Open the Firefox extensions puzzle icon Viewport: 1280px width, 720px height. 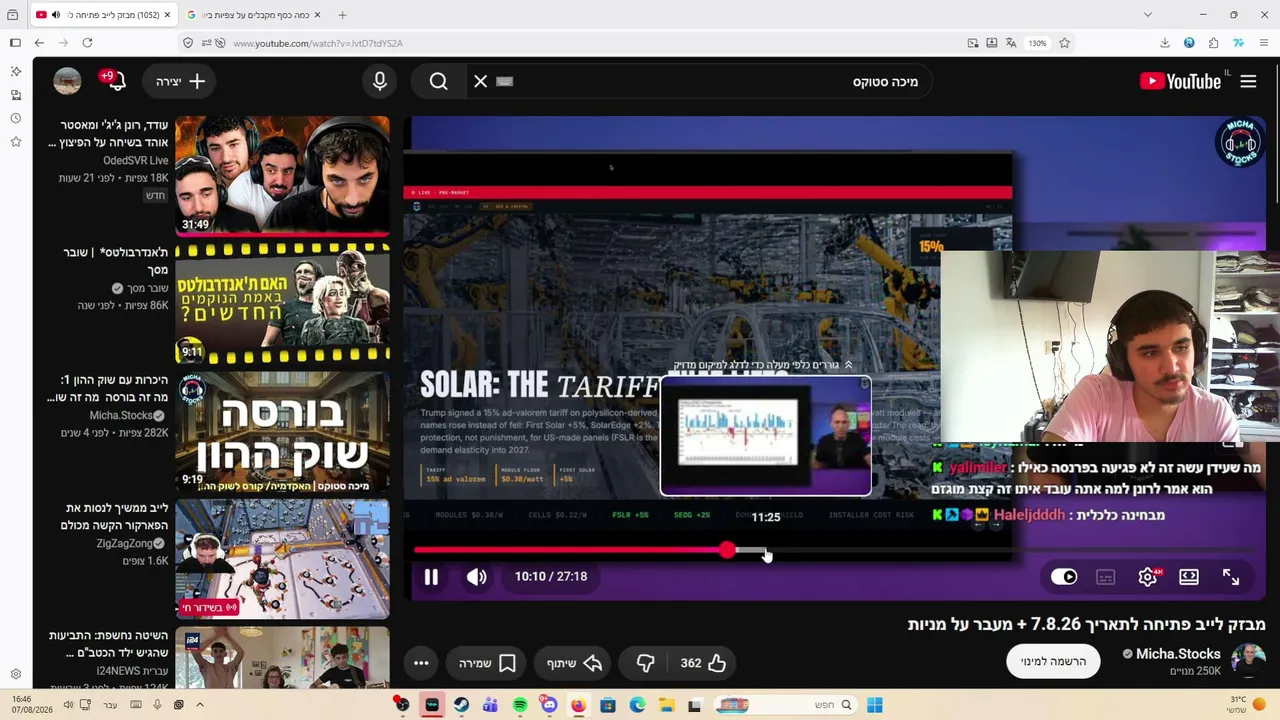[1214, 43]
